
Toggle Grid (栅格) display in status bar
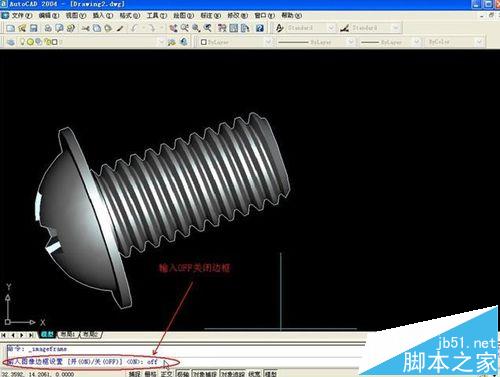[x=150, y=374]
